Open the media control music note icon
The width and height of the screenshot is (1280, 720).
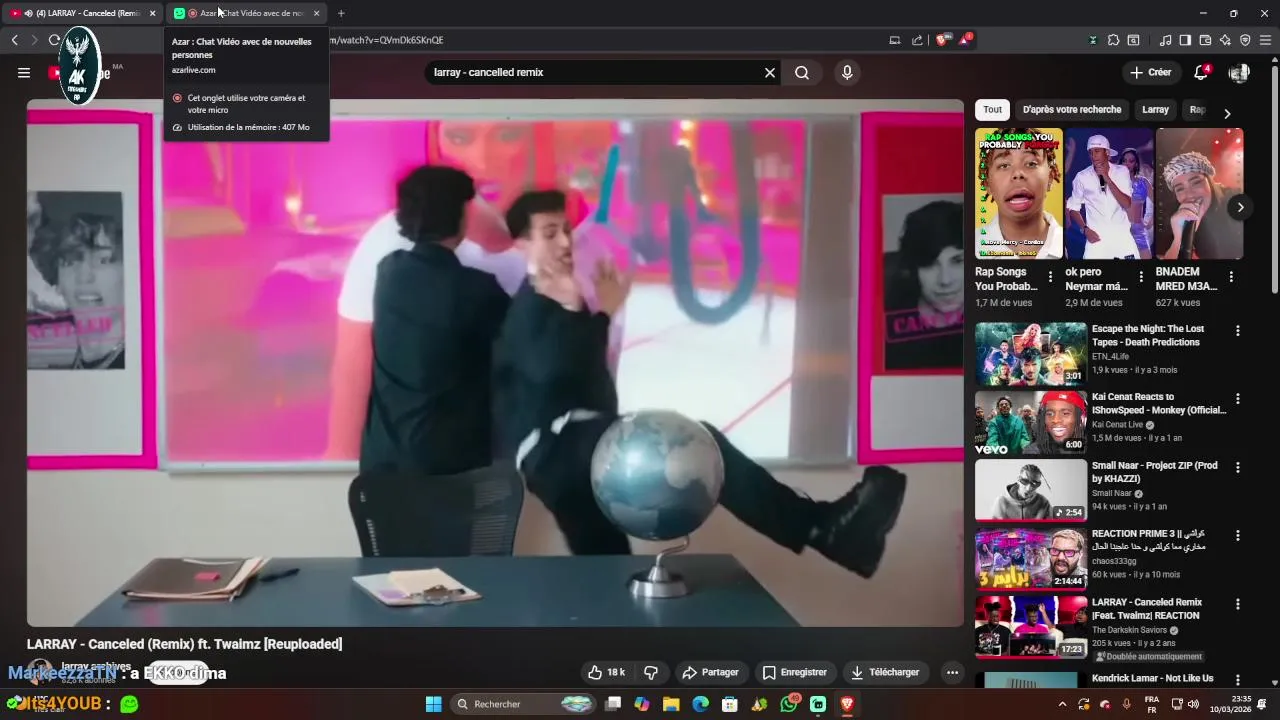coord(1165,40)
